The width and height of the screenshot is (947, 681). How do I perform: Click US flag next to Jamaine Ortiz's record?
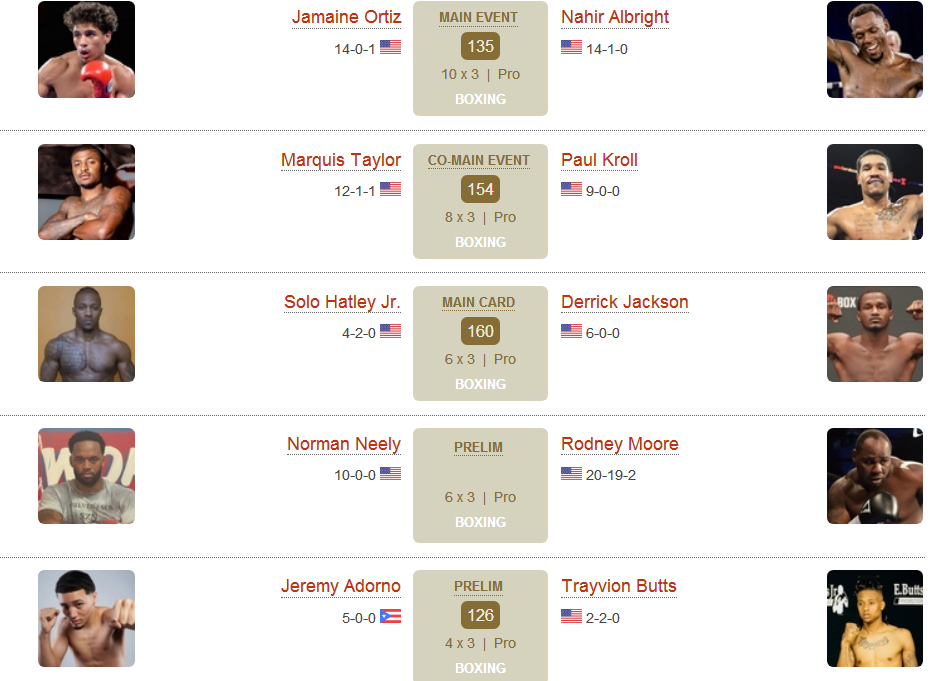(x=390, y=47)
